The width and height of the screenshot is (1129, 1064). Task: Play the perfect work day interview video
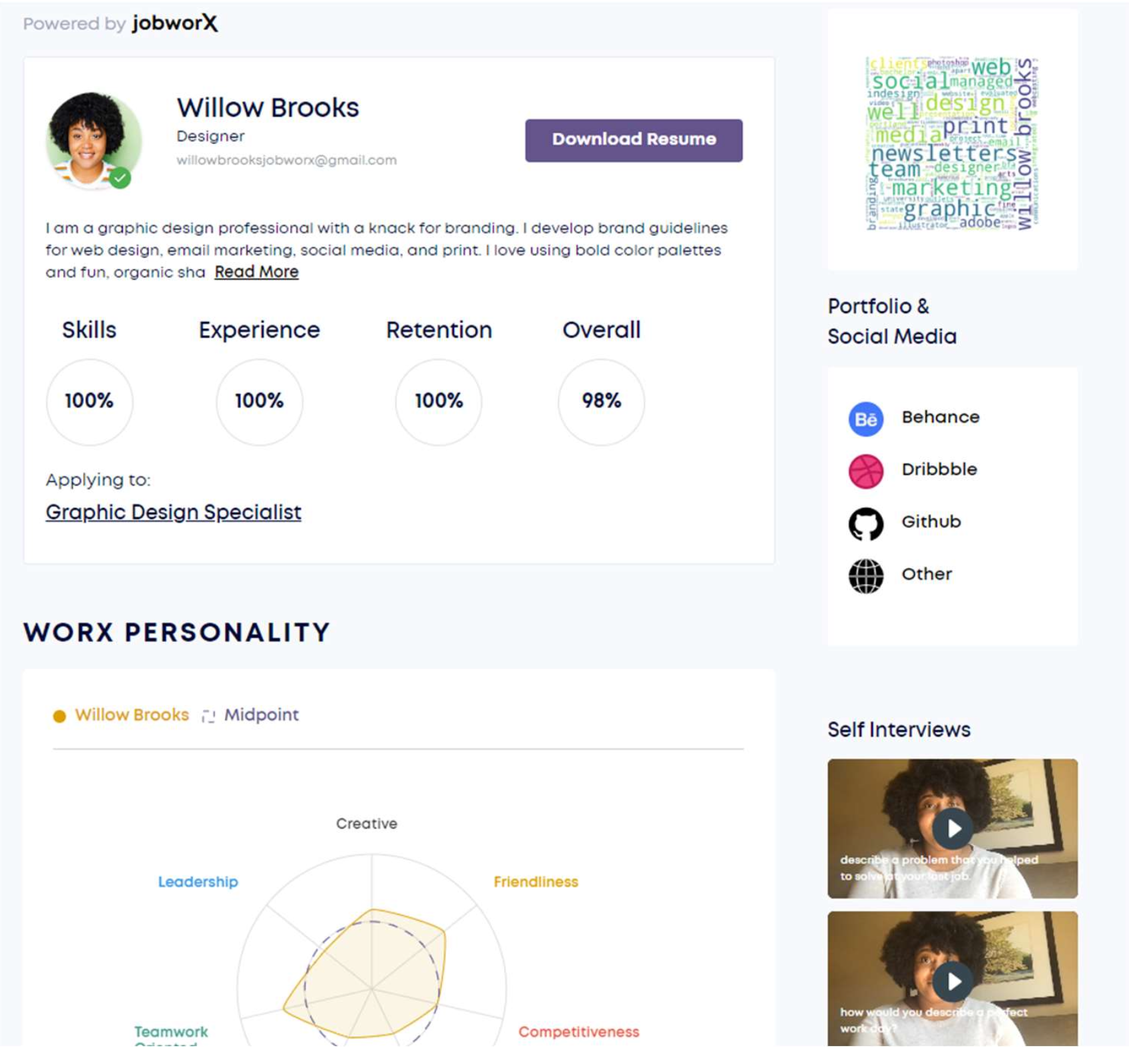[952, 980]
